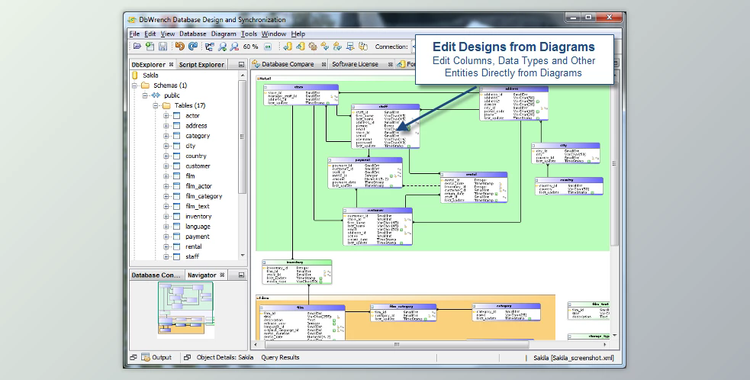The width and height of the screenshot is (750, 380).
Task: Close the DbExplorer tab
Action: click(171, 64)
